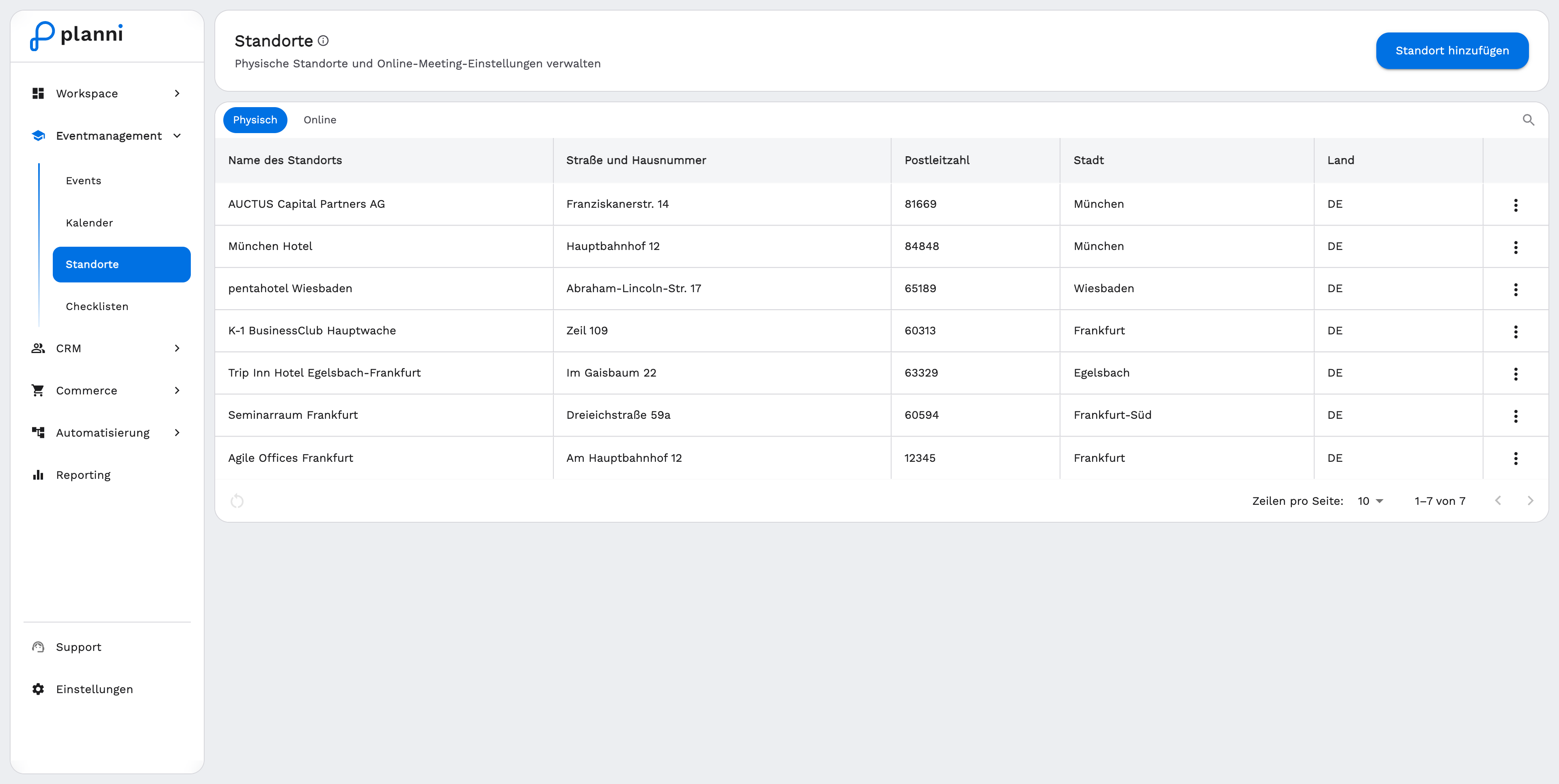Open Events in the sidebar
Viewport: 1559px width, 784px height.
click(x=84, y=181)
